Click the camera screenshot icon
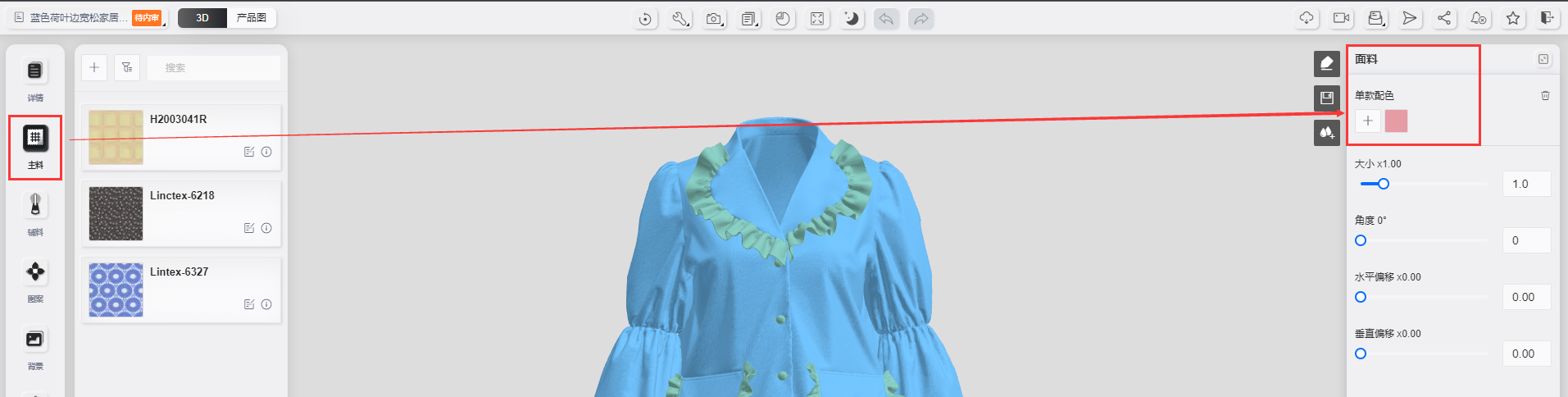The width and height of the screenshot is (1568, 397). tap(714, 19)
